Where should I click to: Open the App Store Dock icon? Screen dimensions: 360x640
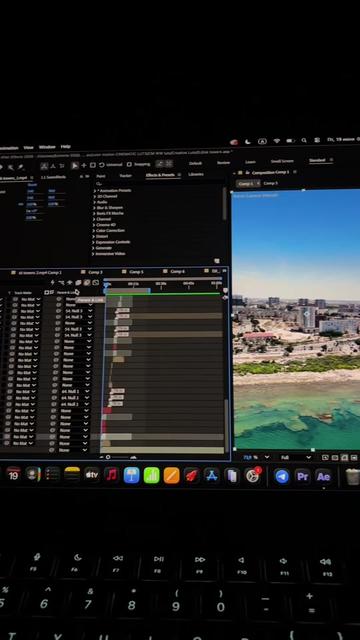[211, 476]
